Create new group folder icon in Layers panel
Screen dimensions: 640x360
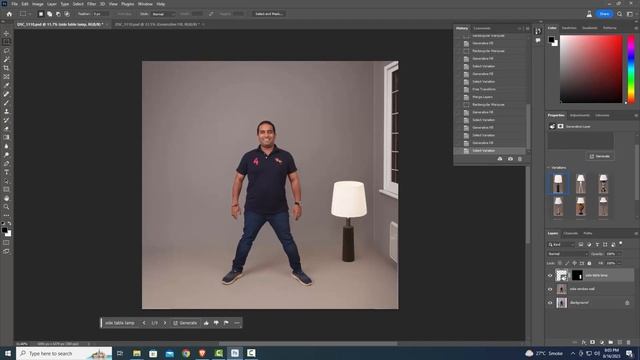click(610, 342)
